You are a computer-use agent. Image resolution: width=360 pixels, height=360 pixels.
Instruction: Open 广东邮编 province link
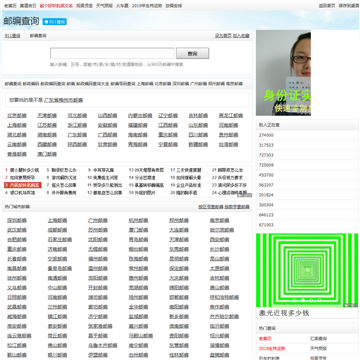(77, 135)
